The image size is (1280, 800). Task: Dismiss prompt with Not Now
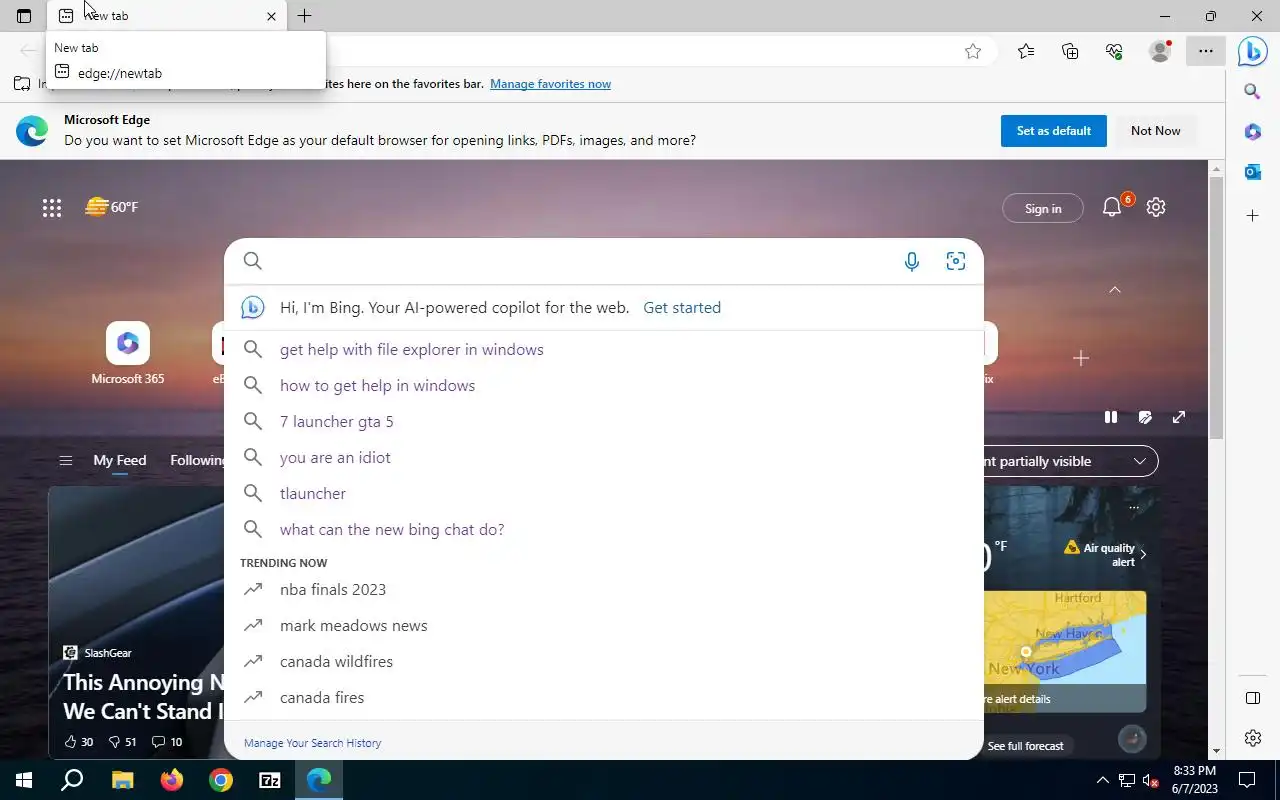click(1155, 131)
